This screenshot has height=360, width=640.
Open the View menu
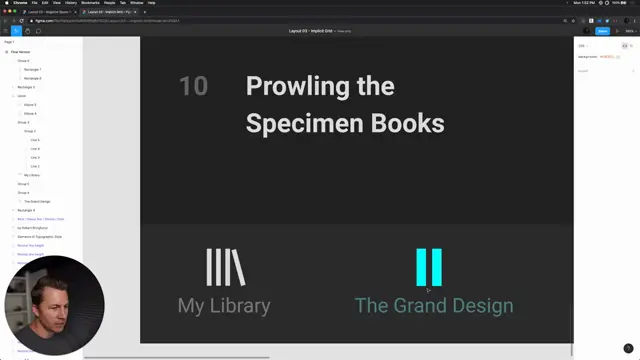coord(57,3)
